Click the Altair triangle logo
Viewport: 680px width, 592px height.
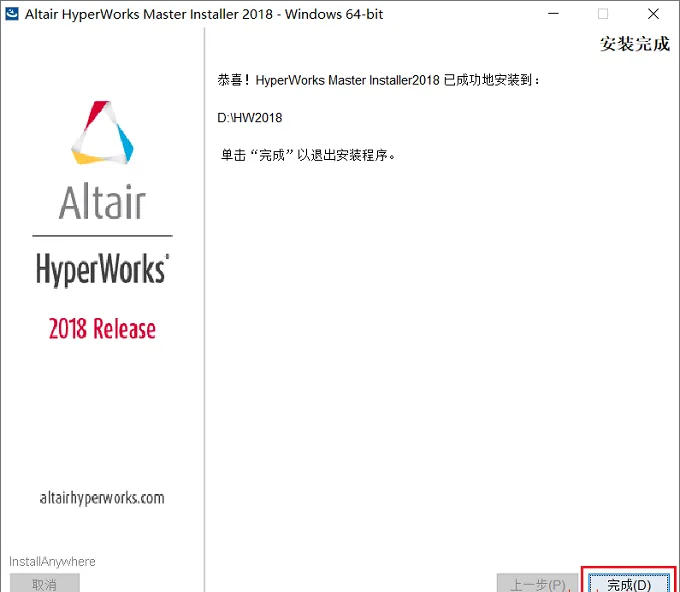(x=102, y=133)
